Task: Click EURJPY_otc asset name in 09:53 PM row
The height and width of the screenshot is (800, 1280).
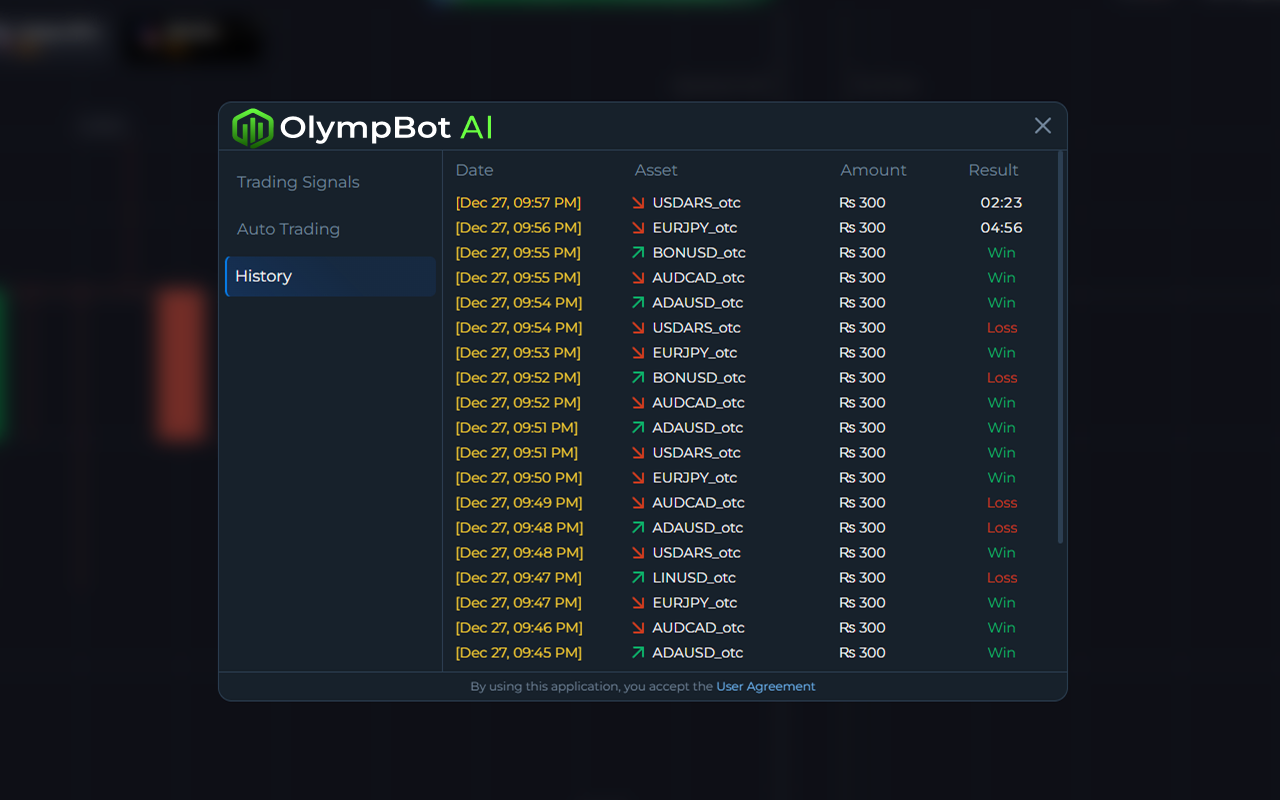Action: point(695,353)
